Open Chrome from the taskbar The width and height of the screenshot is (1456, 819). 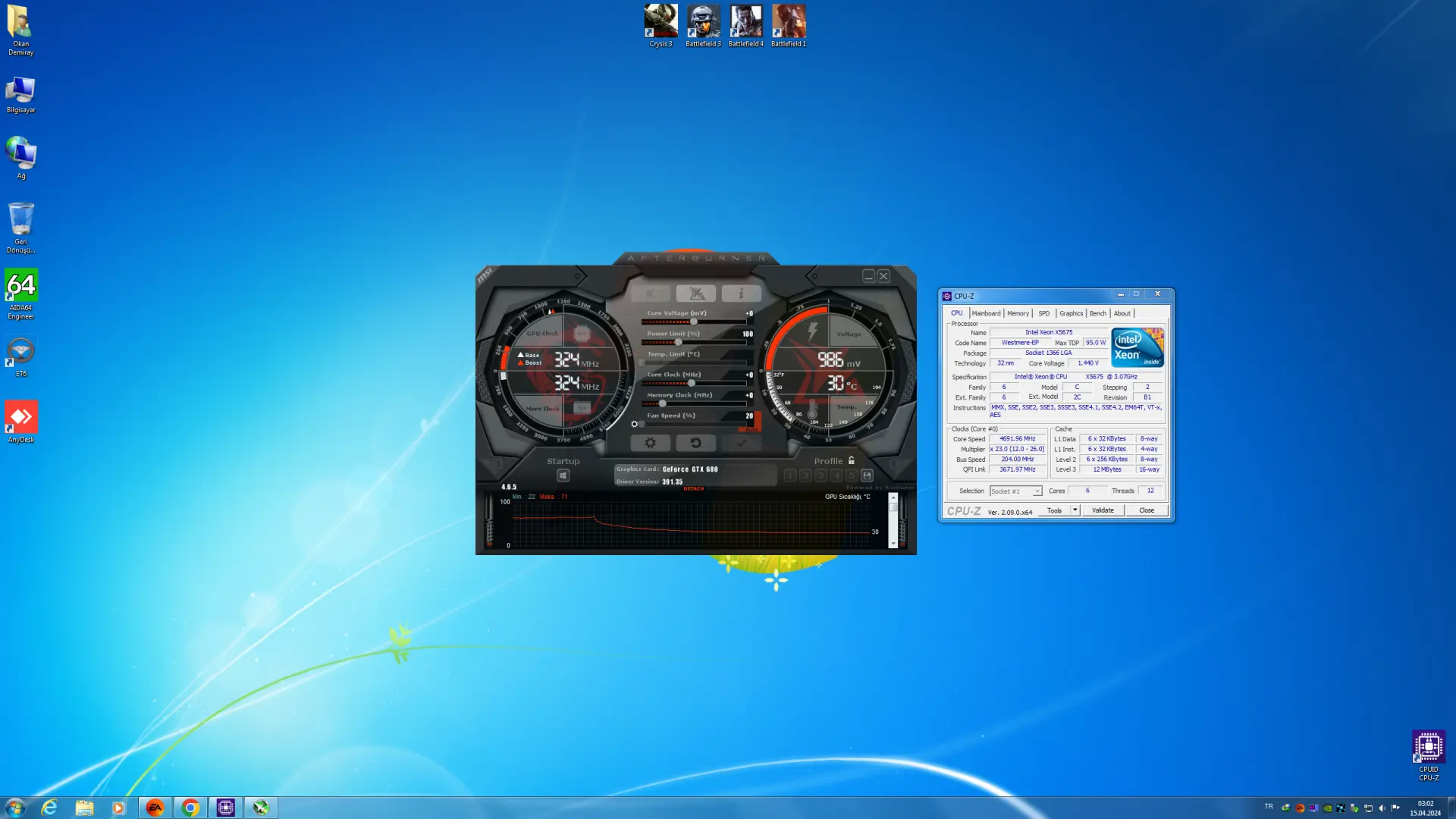(190, 808)
